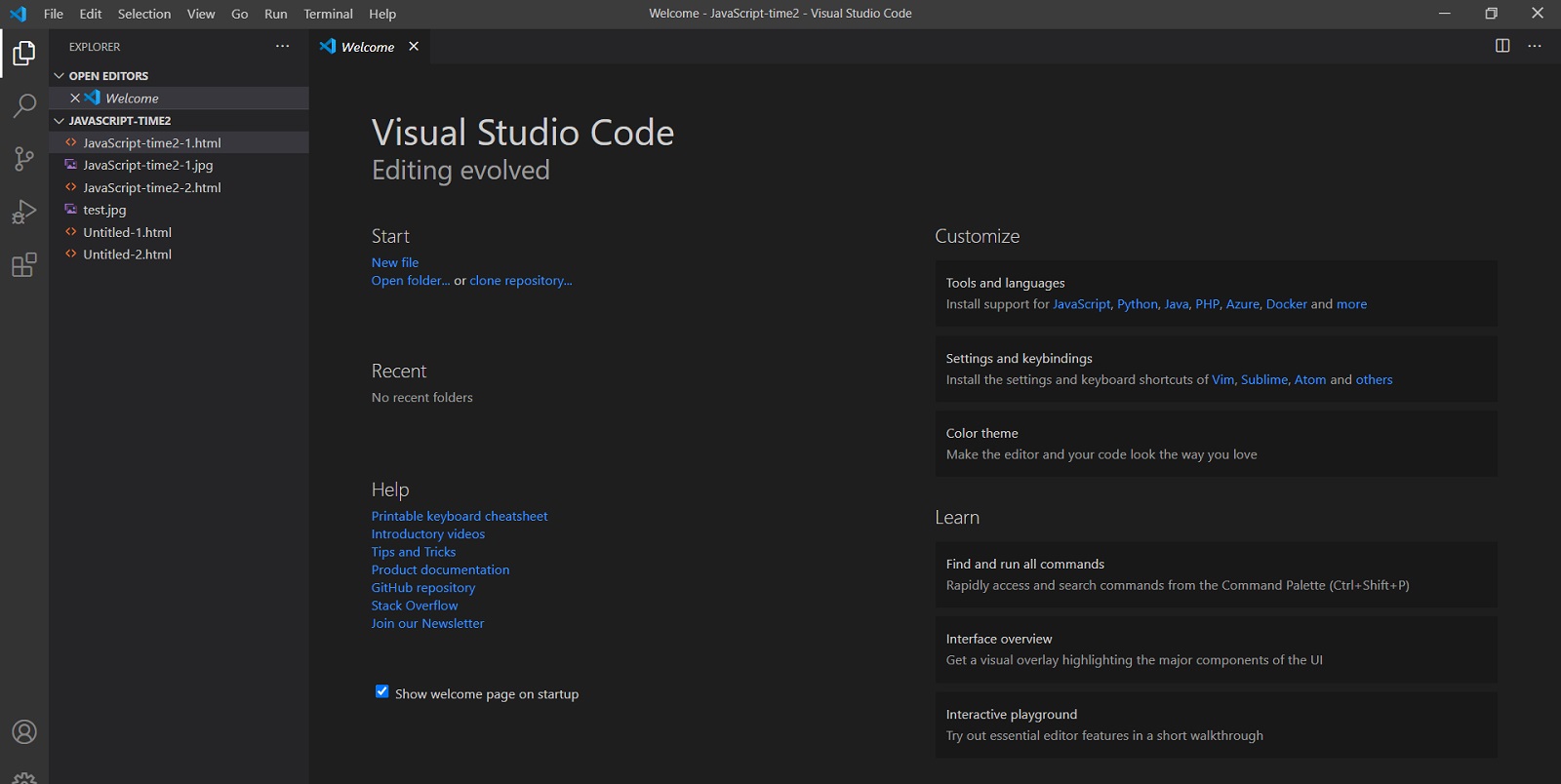The width and height of the screenshot is (1561, 784).
Task: Open the Source Control view
Action: 24,159
